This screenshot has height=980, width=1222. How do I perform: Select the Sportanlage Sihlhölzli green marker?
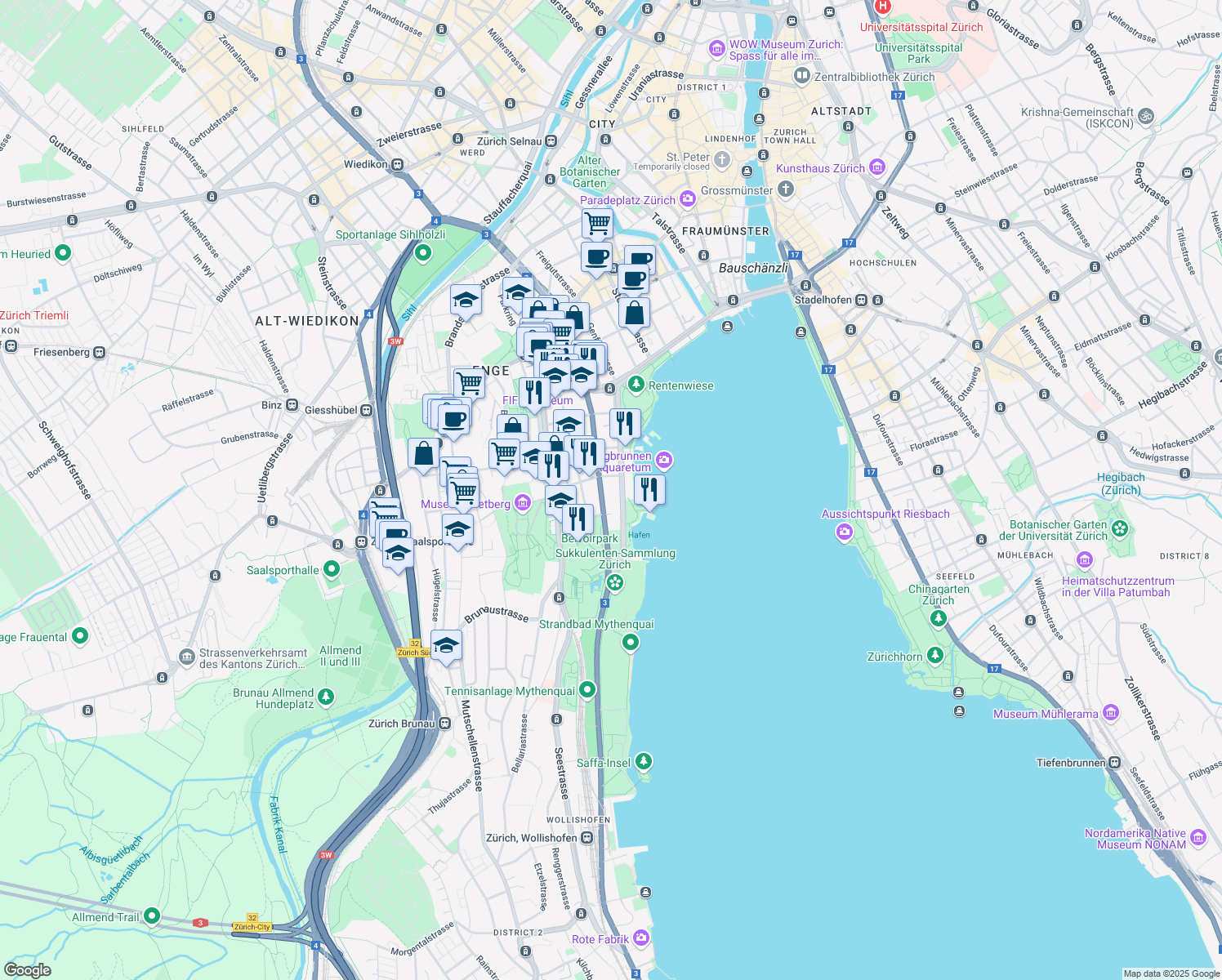422,253
